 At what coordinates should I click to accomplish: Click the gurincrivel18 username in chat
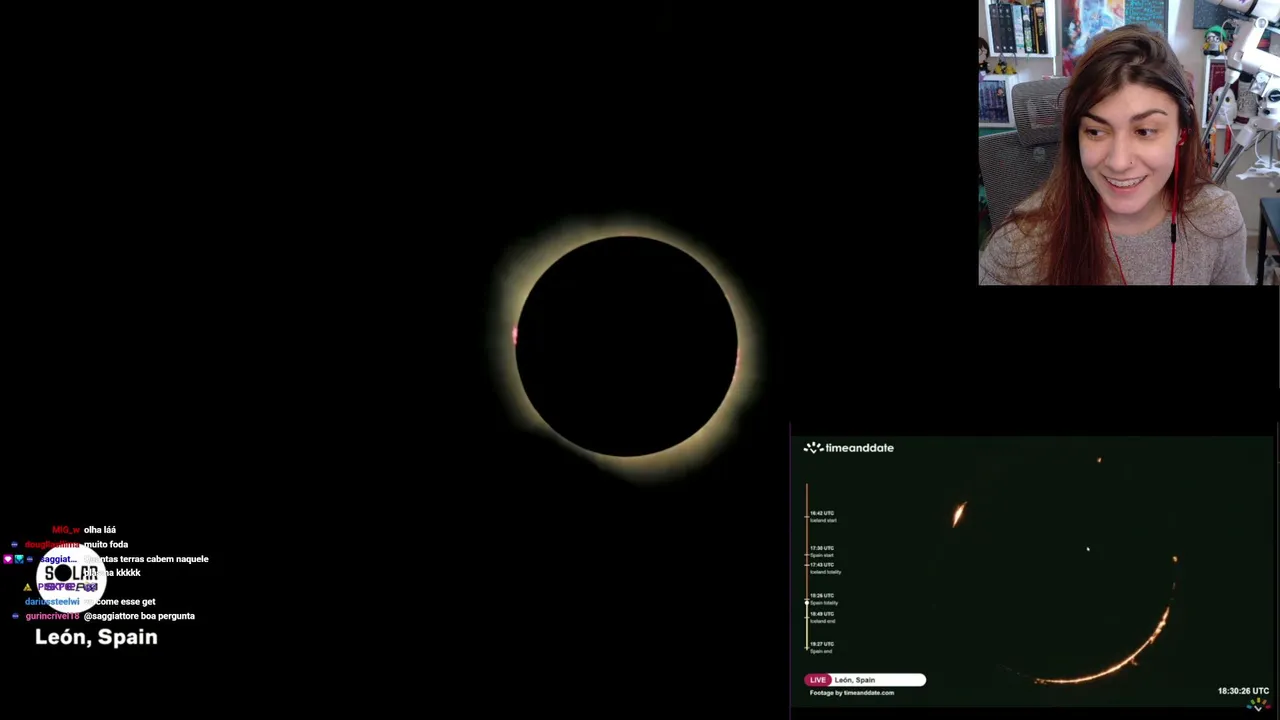click(x=52, y=616)
